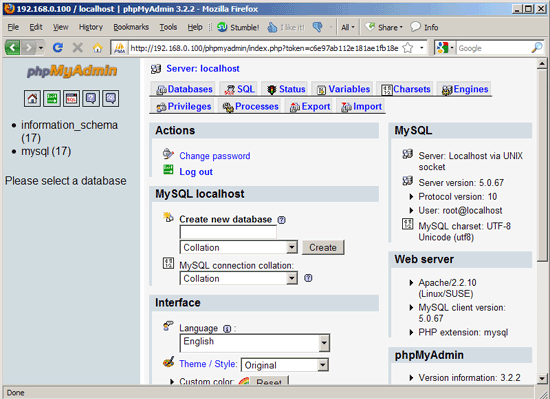Open Theme / Style dropdown showing Original
Viewport: 550px width, 399px height.
pyautogui.click(x=285, y=365)
